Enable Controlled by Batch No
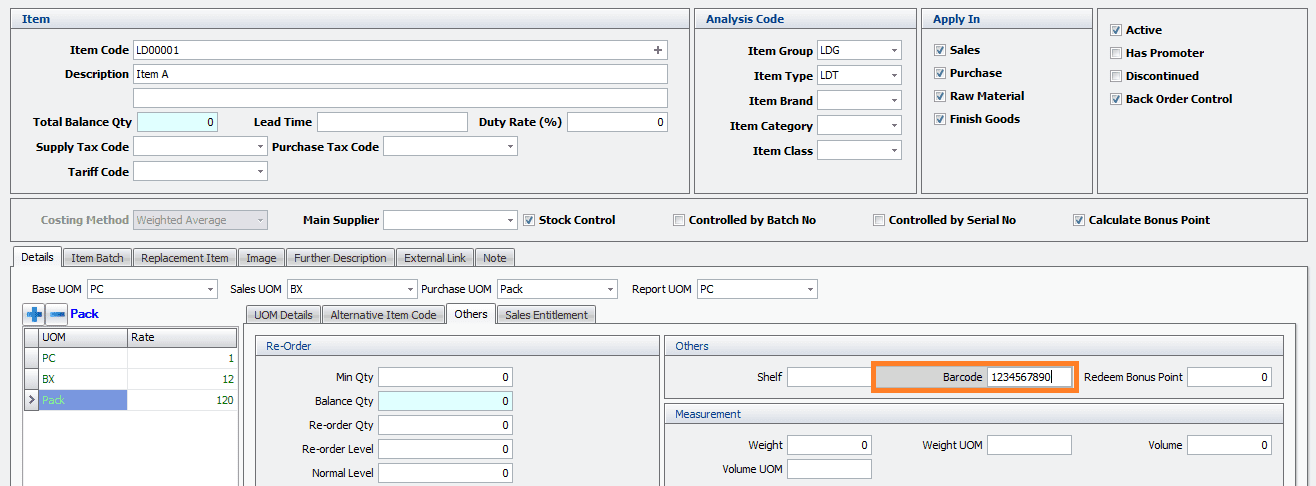 (679, 220)
